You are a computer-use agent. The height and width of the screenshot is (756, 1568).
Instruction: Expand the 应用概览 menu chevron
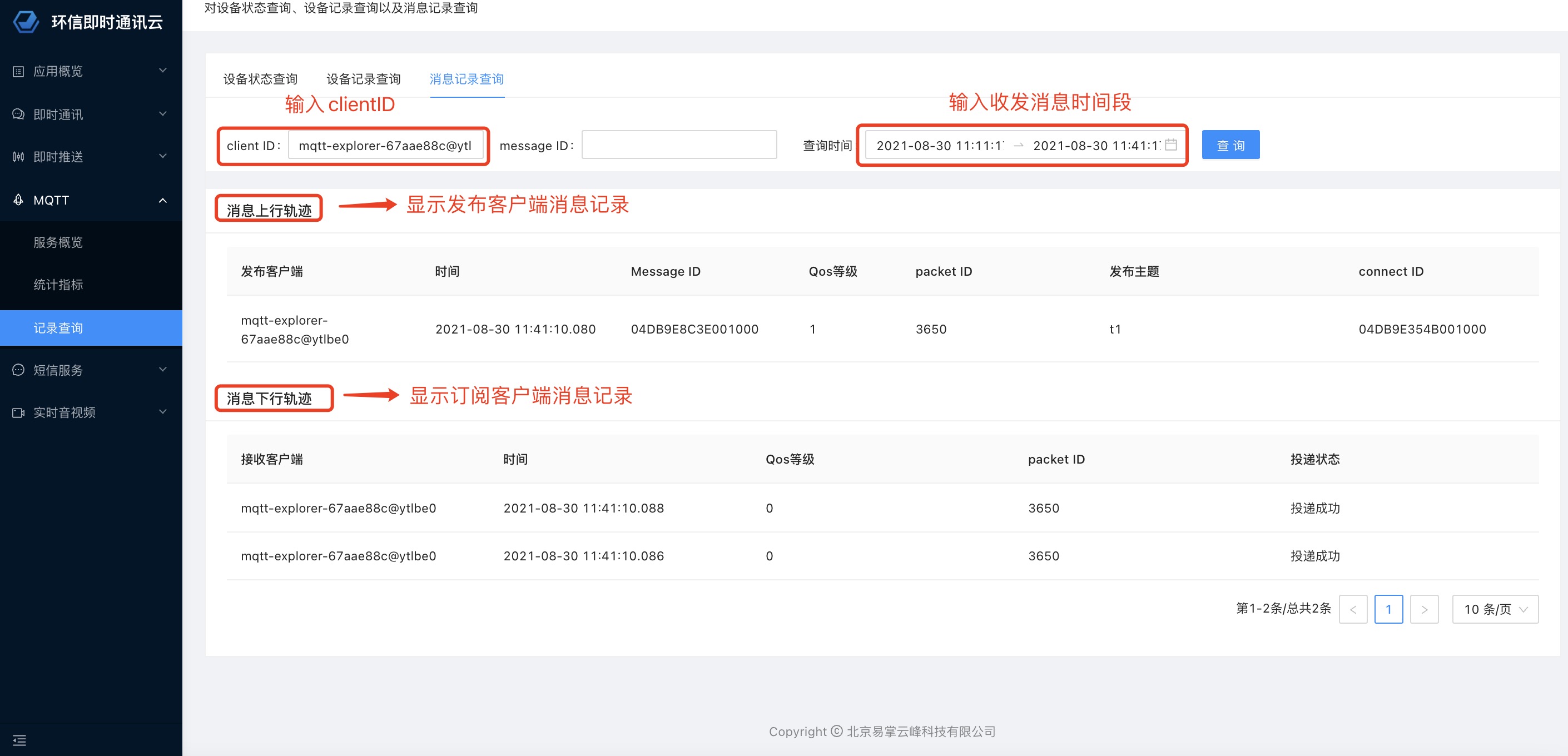[x=162, y=71]
